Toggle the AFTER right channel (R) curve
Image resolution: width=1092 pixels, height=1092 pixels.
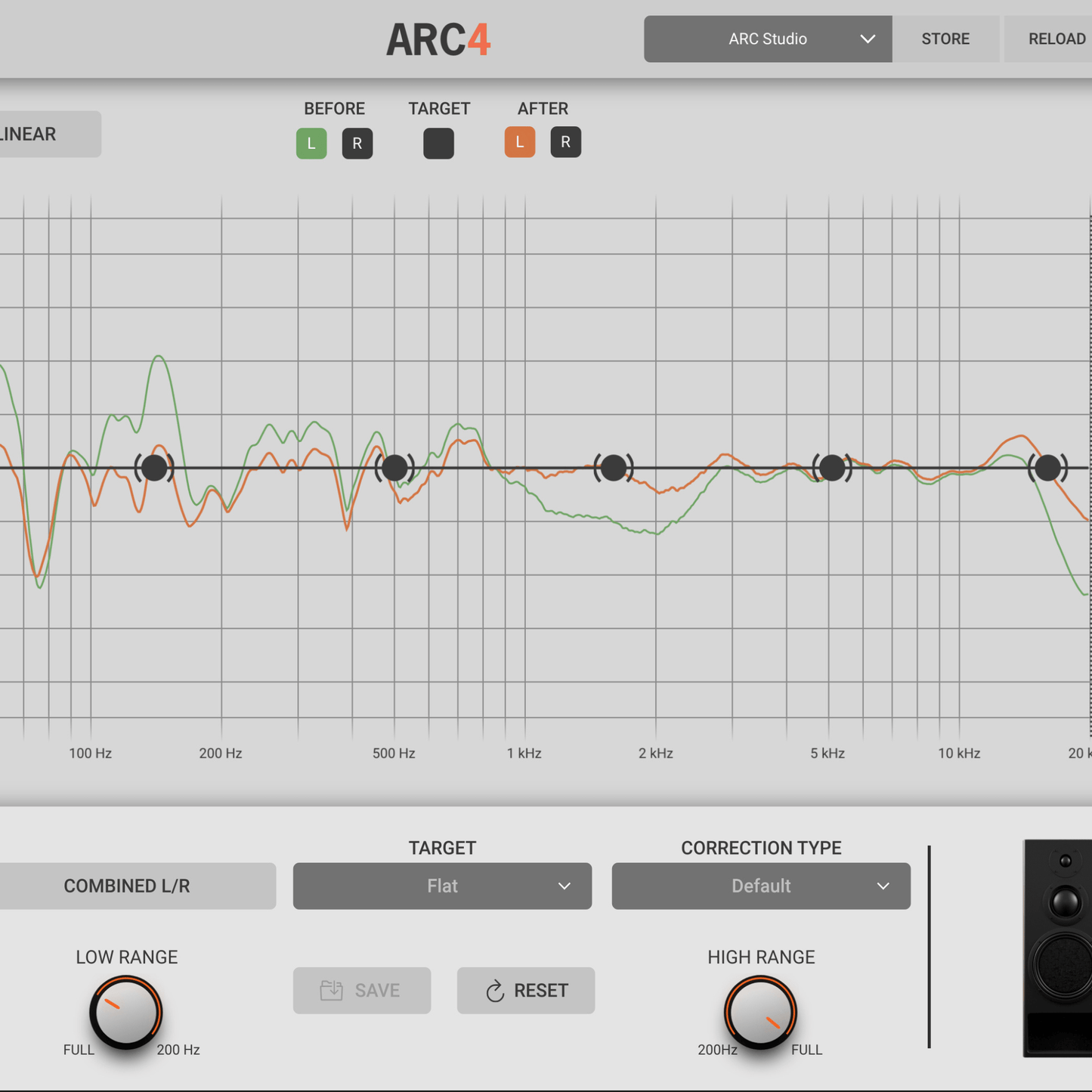[566, 142]
